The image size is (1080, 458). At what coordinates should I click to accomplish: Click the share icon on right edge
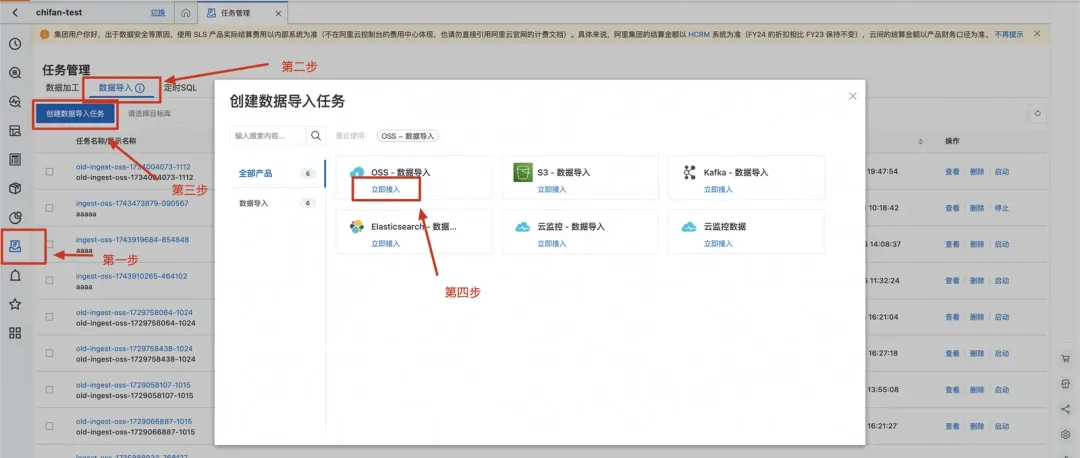pyautogui.click(x=1066, y=409)
